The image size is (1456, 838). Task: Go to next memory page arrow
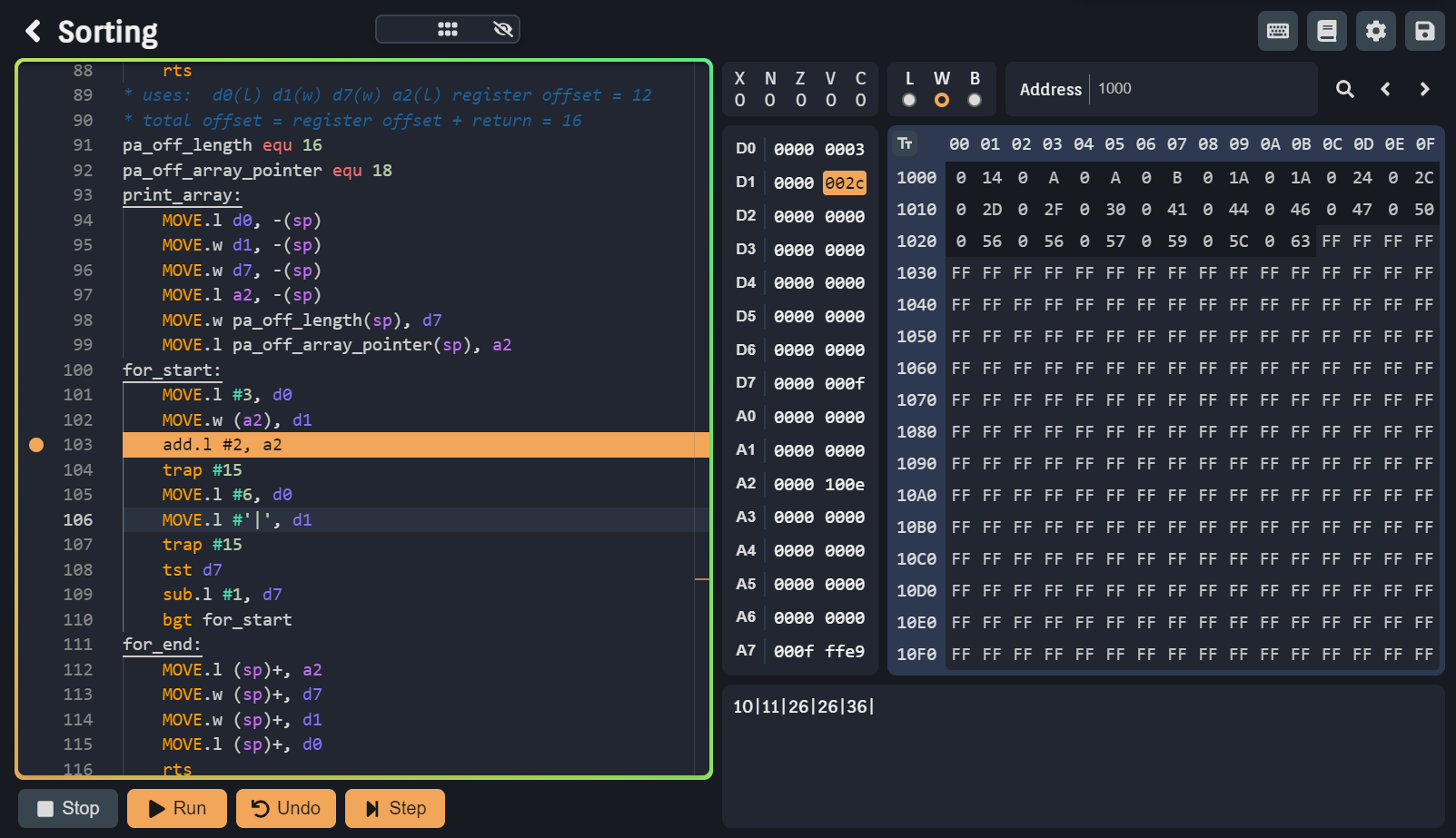tap(1424, 89)
